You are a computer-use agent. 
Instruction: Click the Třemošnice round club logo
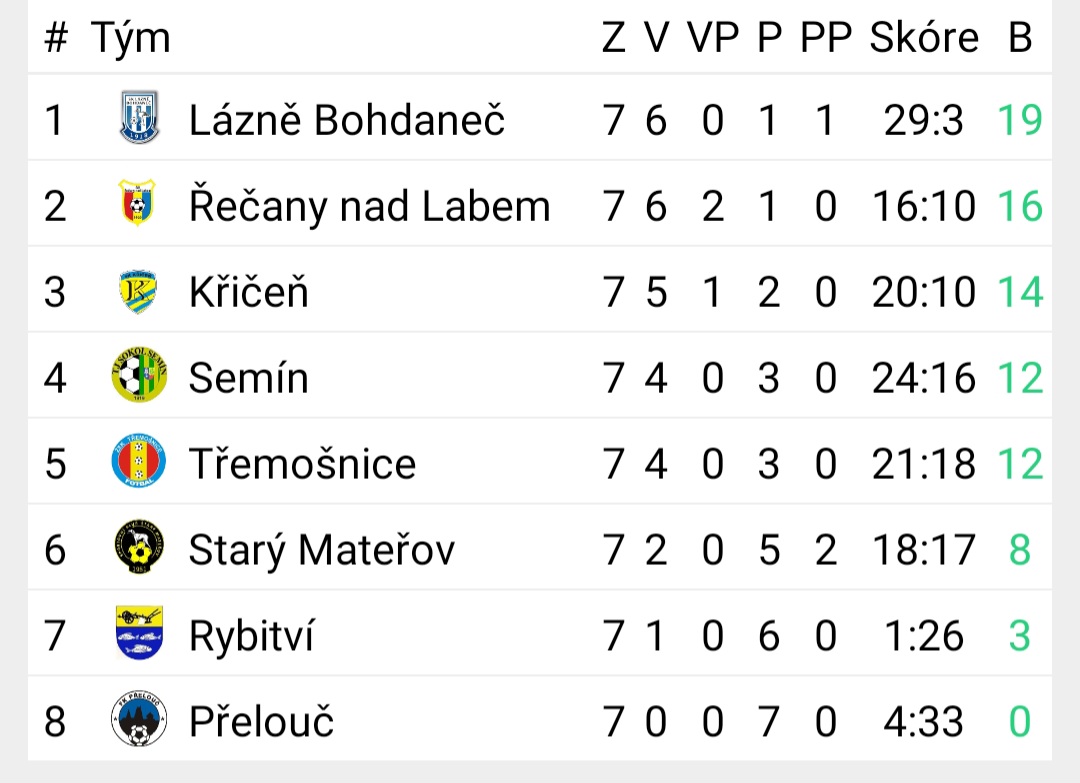pyautogui.click(x=138, y=461)
